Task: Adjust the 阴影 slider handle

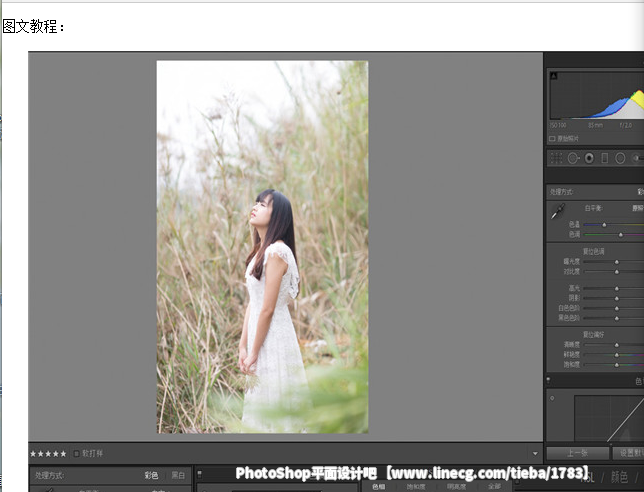Action: 616,299
